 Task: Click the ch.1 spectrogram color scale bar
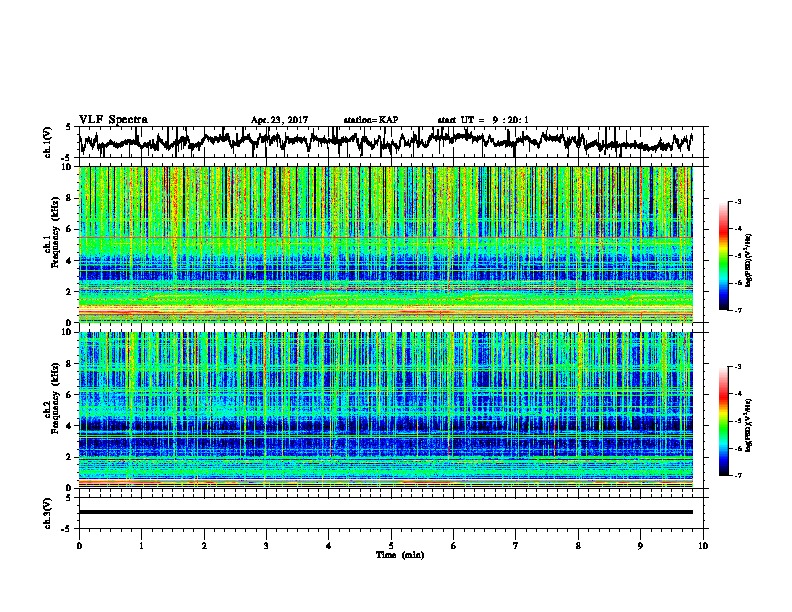coord(724,256)
